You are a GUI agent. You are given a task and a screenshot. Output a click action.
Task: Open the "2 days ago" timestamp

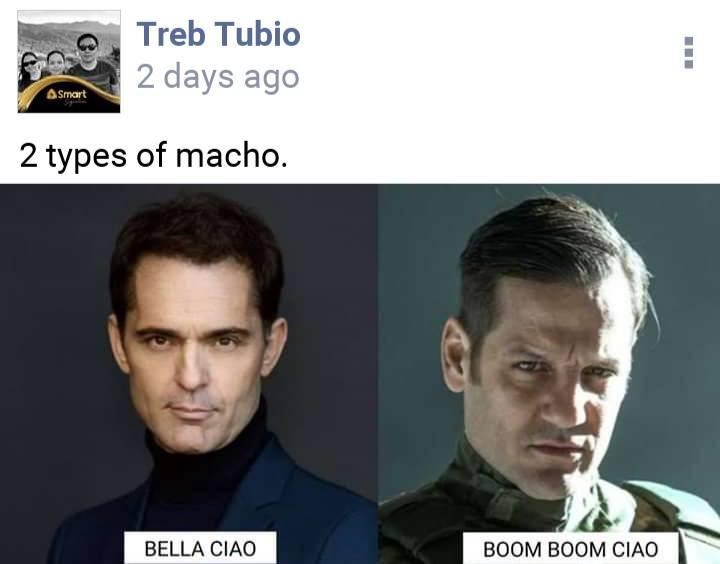tap(218, 77)
